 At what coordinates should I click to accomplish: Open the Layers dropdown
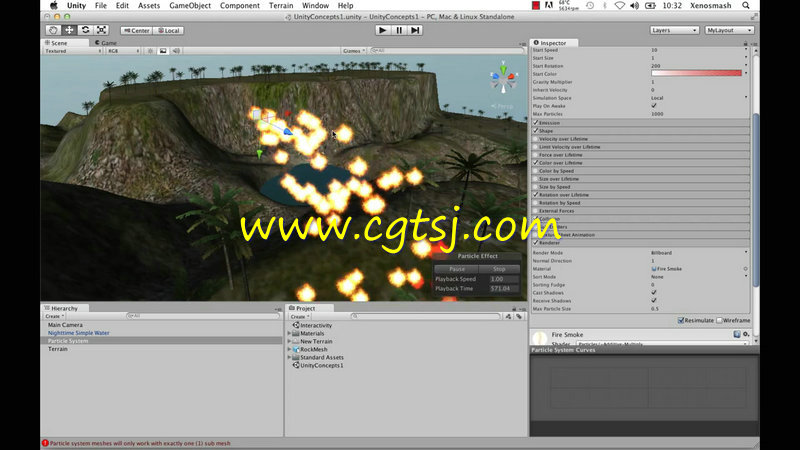pos(674,30)
